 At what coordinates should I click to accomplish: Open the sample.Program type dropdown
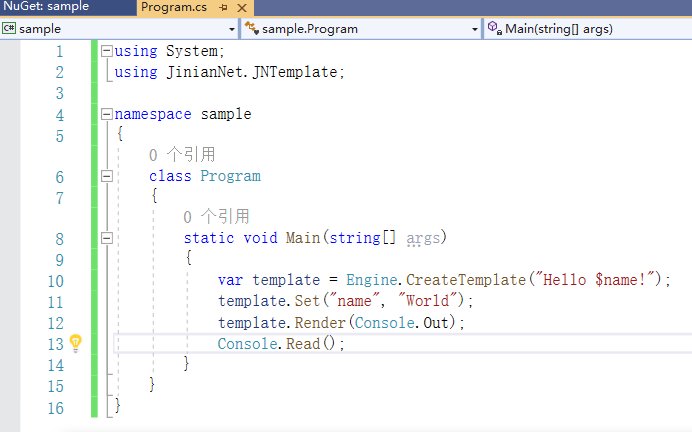[x=474, y=29]
